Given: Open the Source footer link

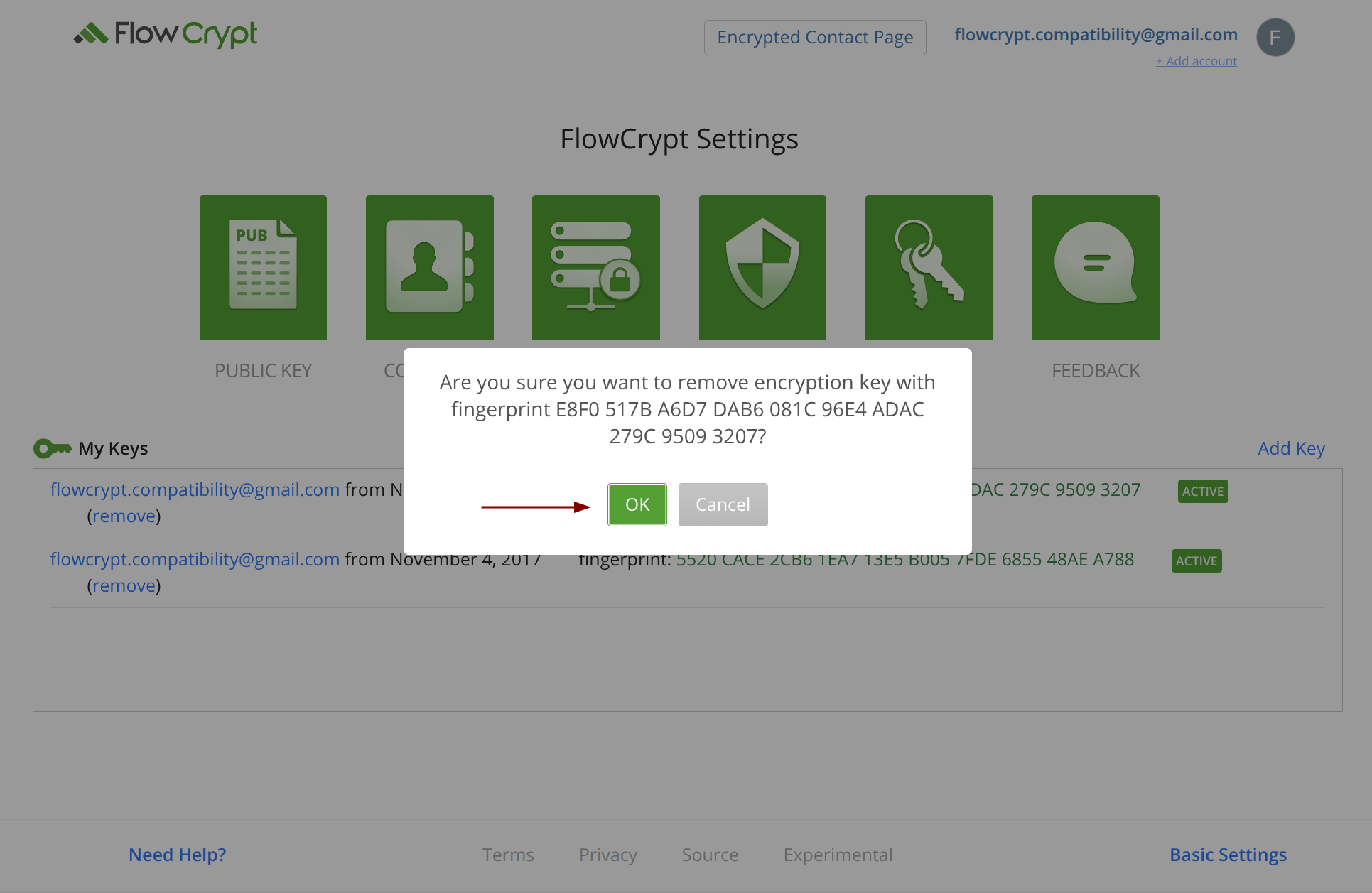Looking at the screenshot, I should click(x=711, y=855).
